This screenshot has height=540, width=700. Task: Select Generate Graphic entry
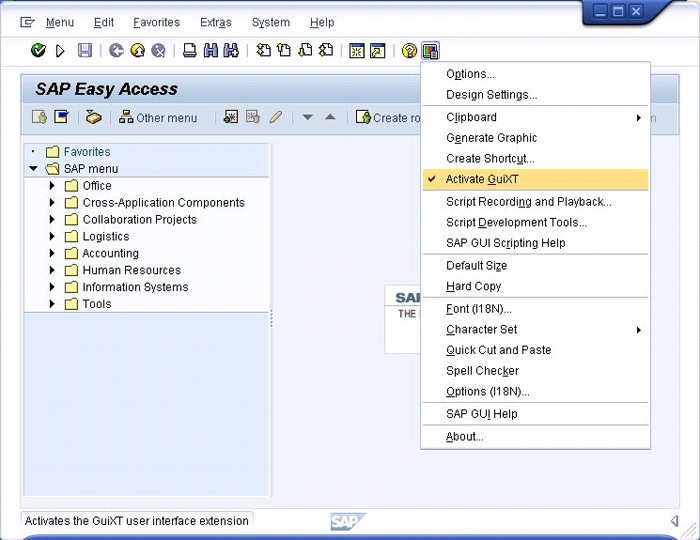(535, 138)
